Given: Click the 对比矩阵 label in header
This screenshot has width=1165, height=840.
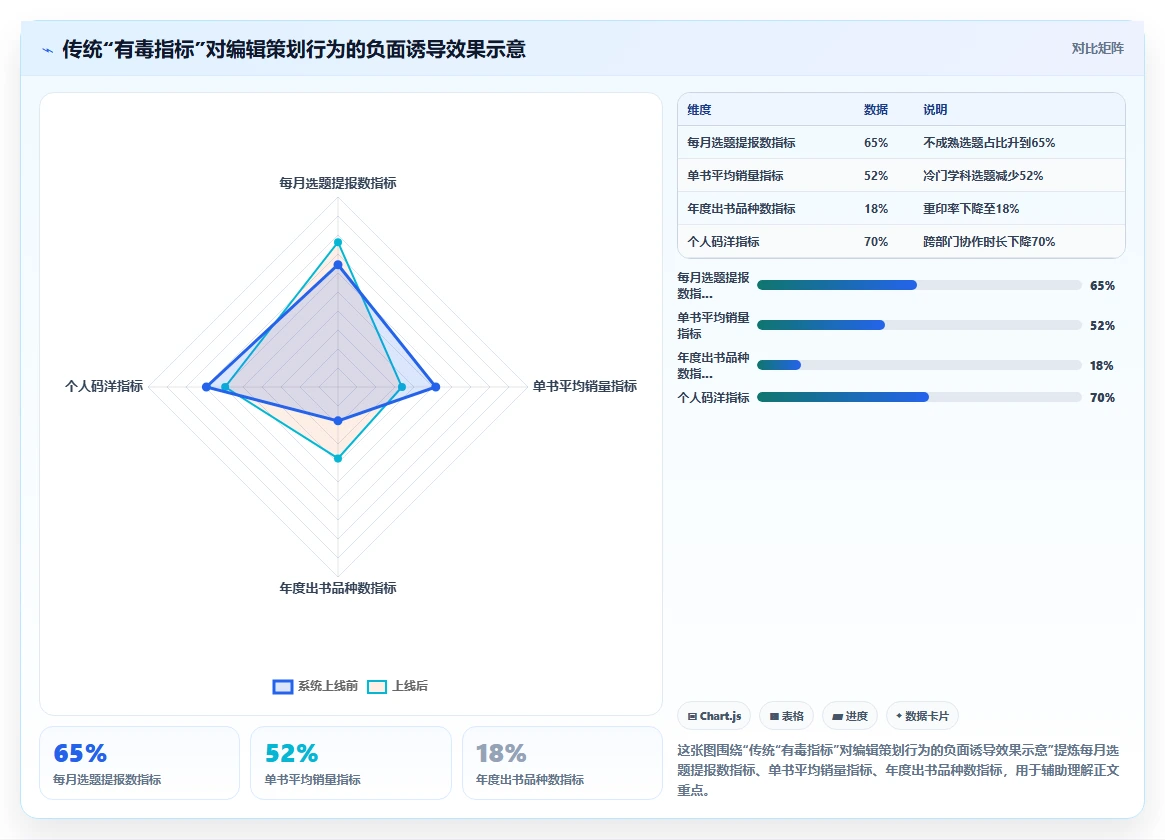Looking at the screenshot, I should click(1097, 48).
